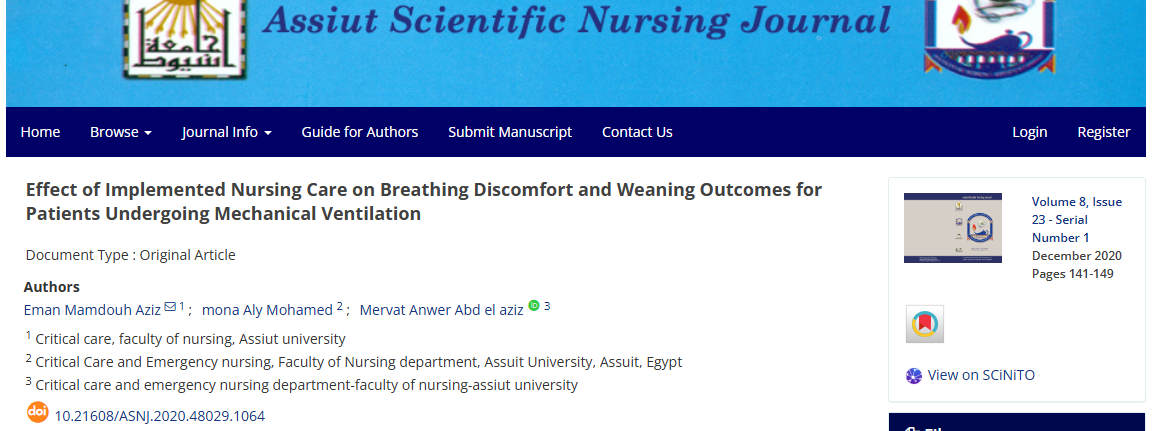
Task: Click the SCiNiTO logo icon
Action: click(x=913, y=376)
